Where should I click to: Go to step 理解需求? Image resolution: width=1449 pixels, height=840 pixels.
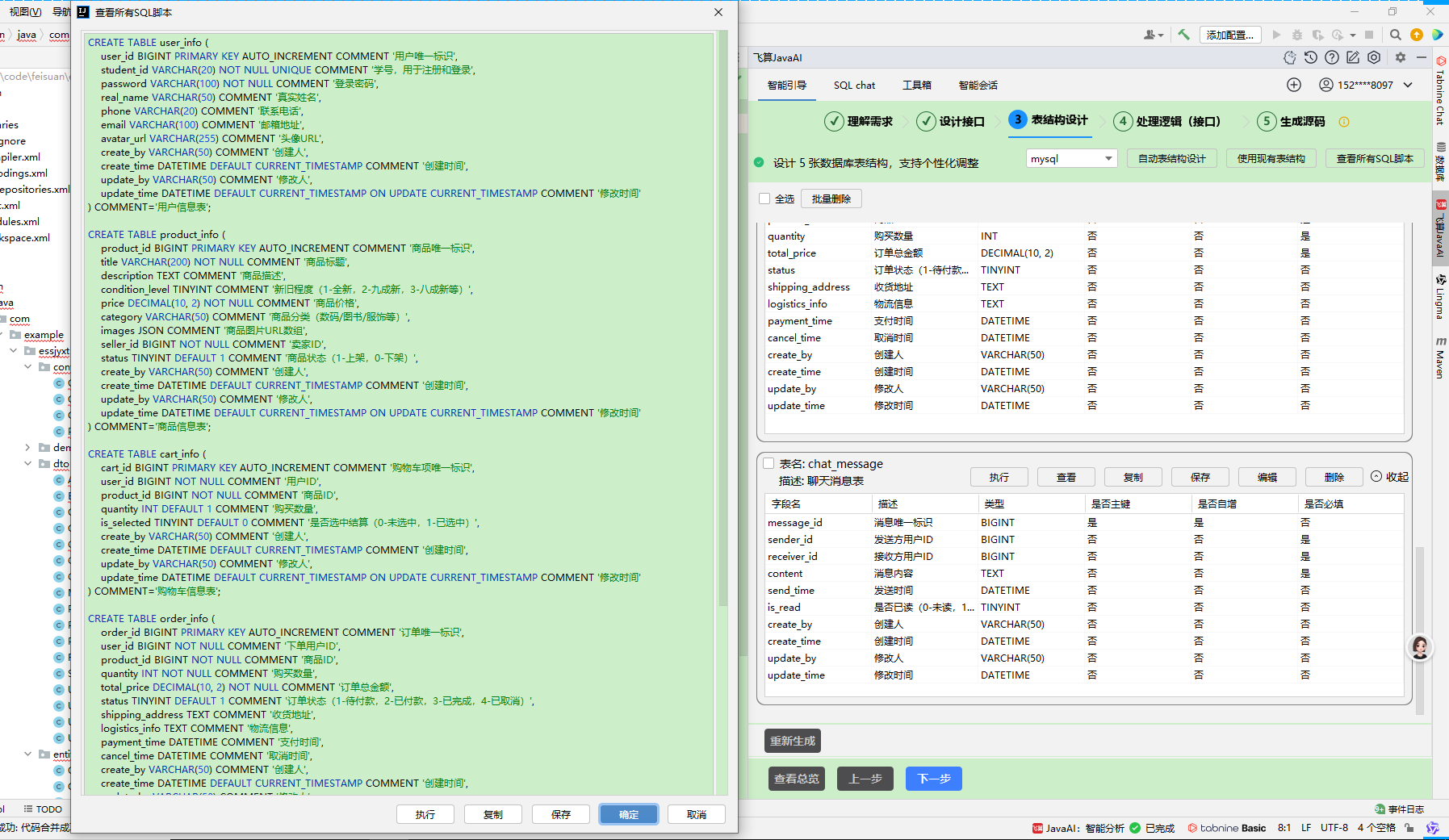point(858,122)
